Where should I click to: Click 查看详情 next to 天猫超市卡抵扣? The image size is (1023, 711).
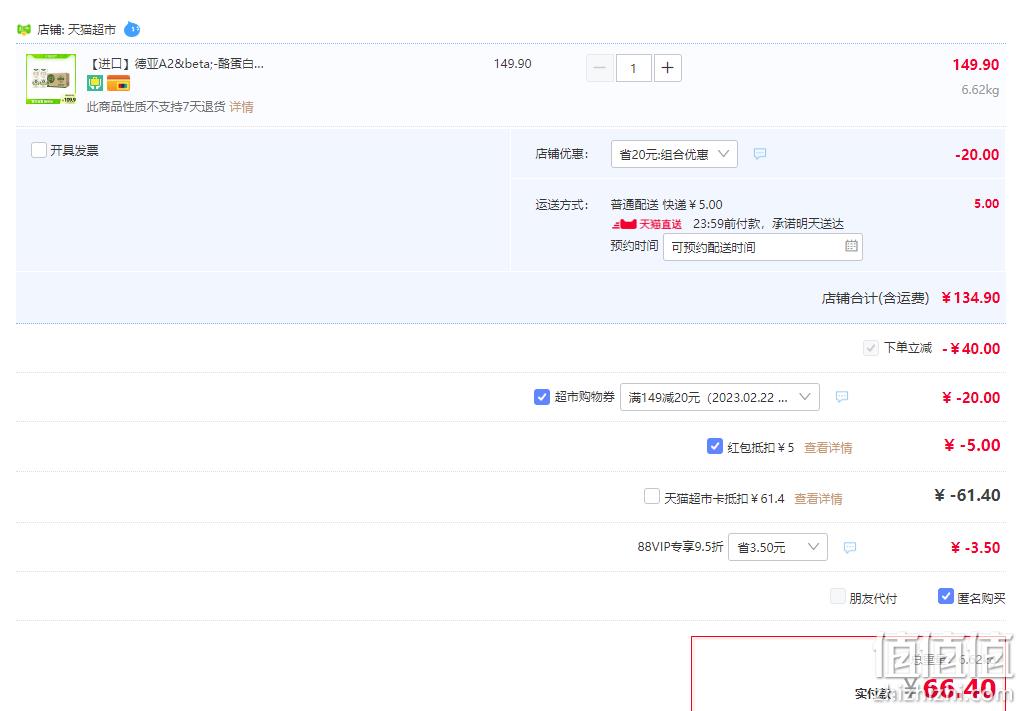[818, 498]
